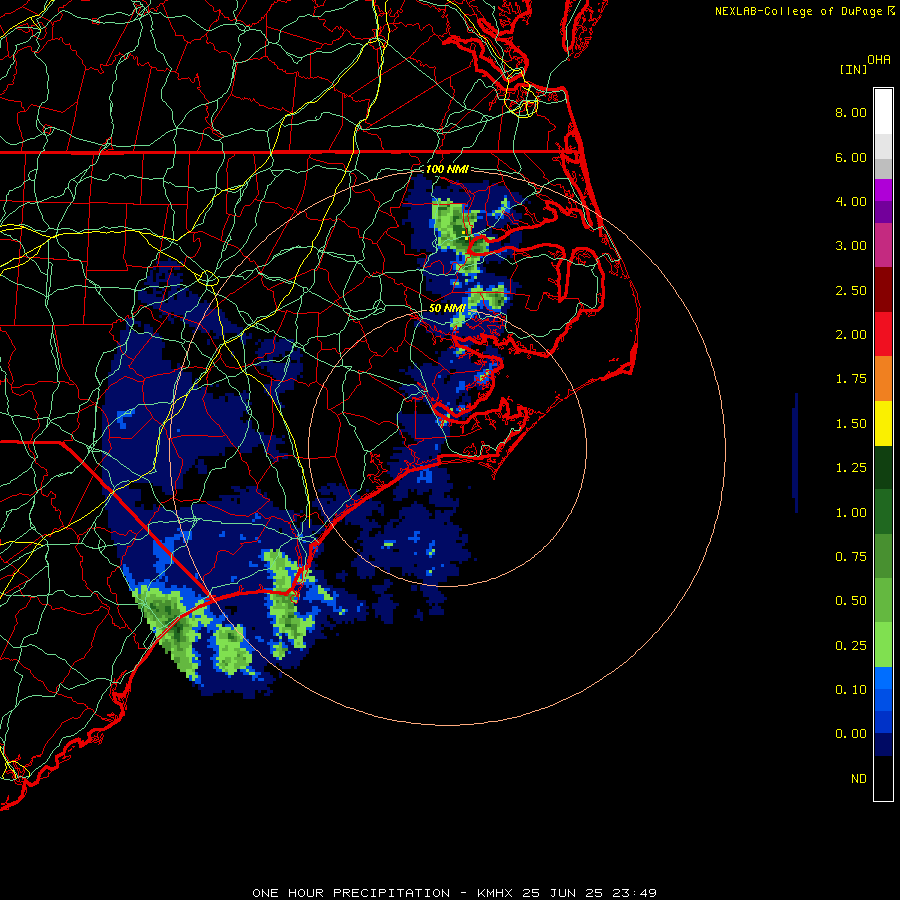Select the "0.50" legend label
The height and width of the screenshot is (900, 900).
pyautogui.click(x=851, y=601)
